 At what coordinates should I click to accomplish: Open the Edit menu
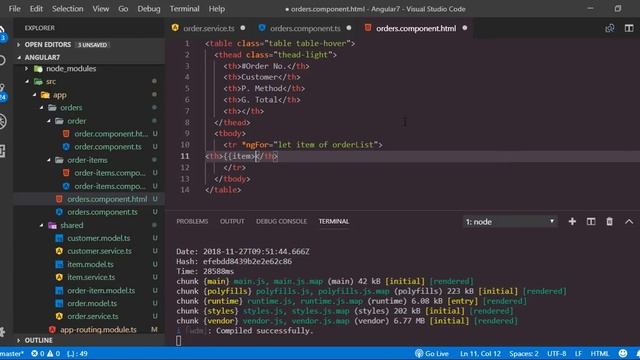pyautogui.click(x=36, y=9)
